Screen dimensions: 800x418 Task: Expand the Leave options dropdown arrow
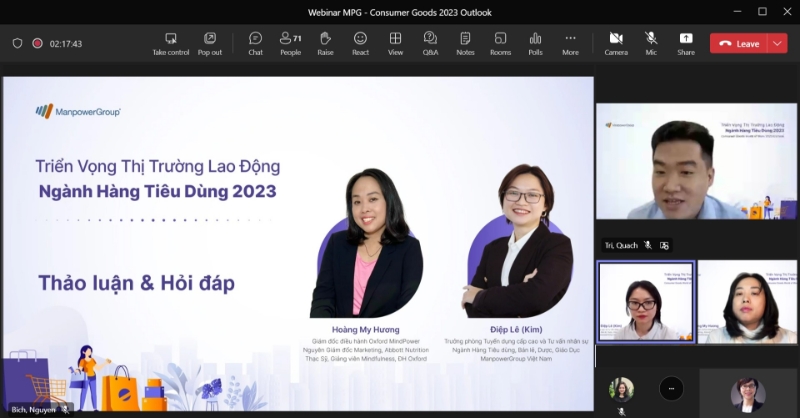coord(778,43)
